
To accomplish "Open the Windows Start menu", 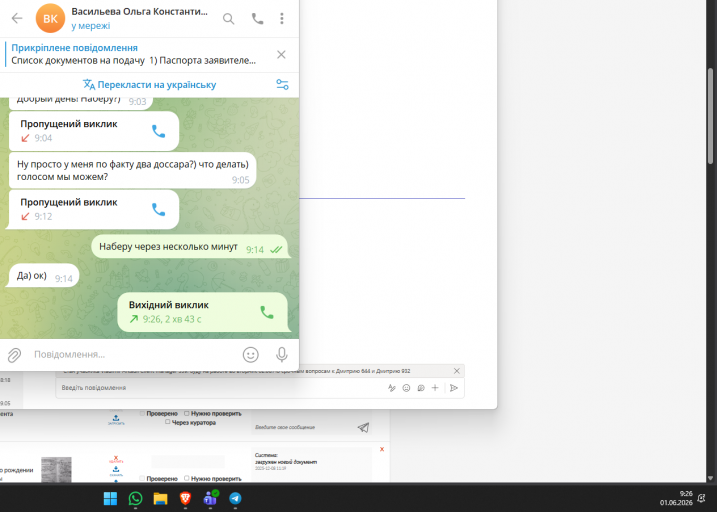I will (110, 498).
